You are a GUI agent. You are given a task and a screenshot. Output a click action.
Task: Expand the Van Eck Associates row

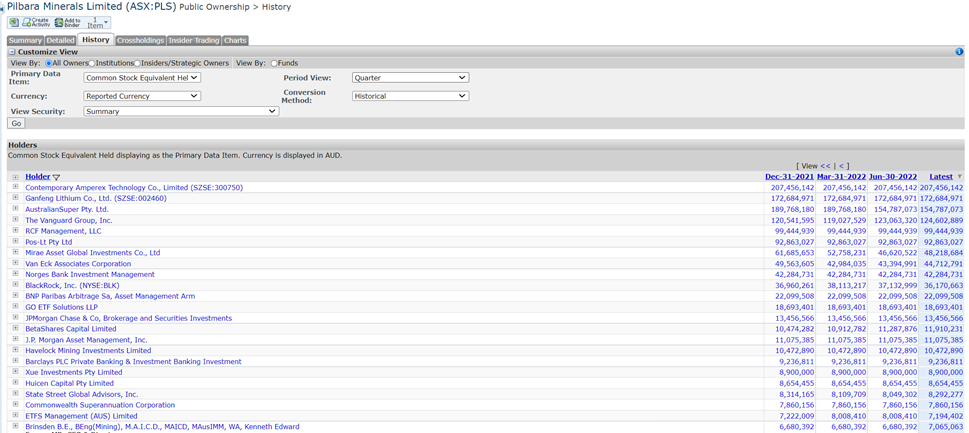tap(15, 263)
